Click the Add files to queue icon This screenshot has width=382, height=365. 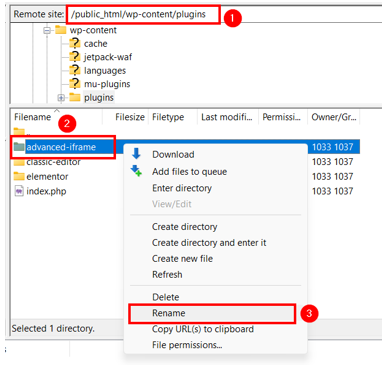pos(136,170)
